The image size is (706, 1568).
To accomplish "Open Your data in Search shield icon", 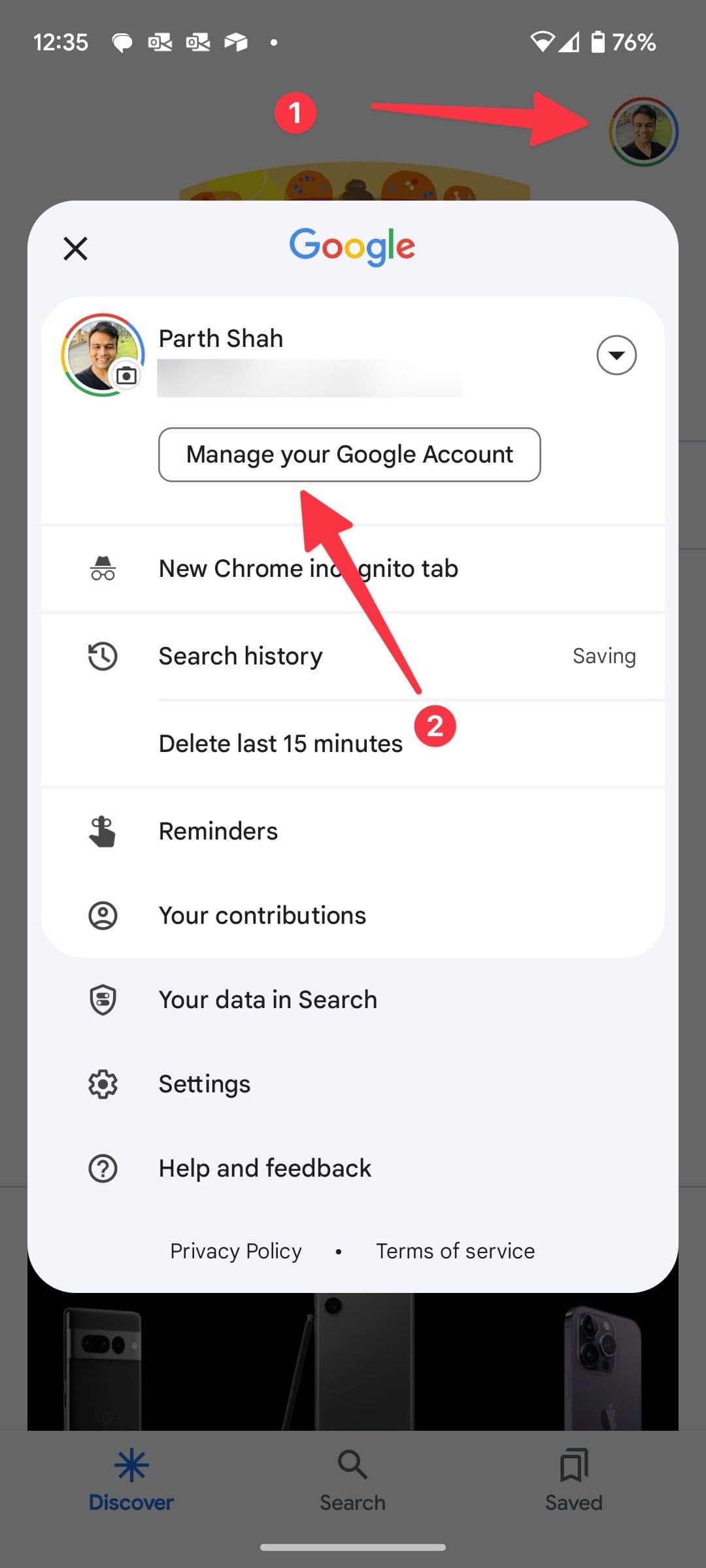I will 103,999.
